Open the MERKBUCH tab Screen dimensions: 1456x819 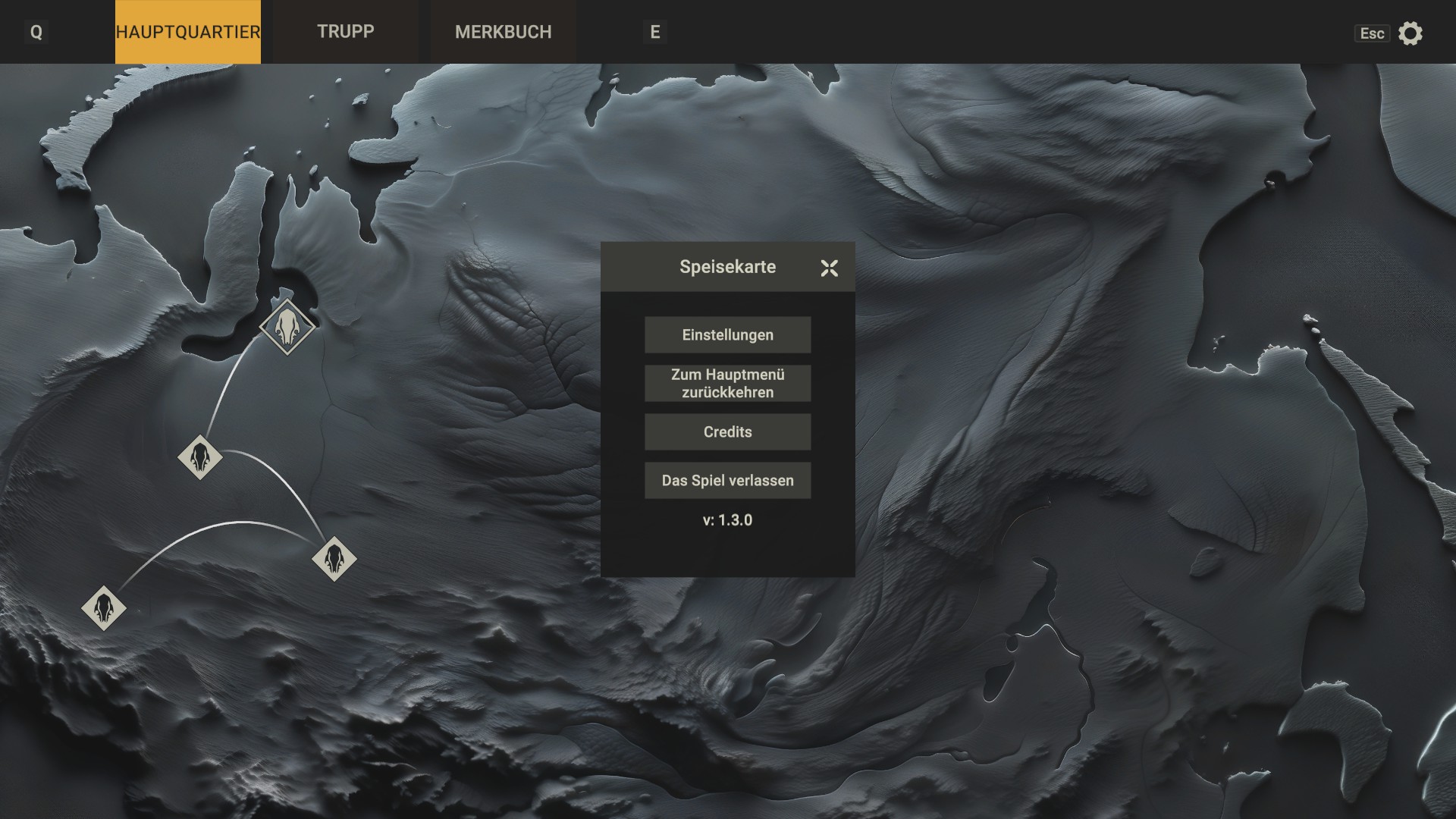tap(503, 32)
